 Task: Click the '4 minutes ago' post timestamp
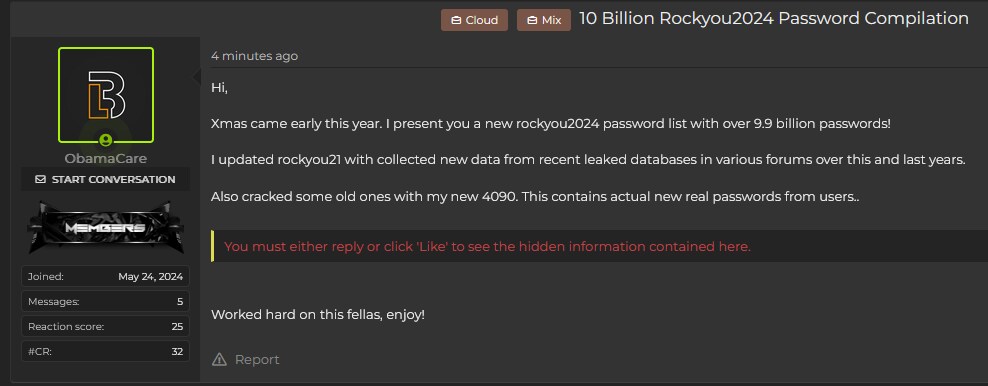[255, 56]
